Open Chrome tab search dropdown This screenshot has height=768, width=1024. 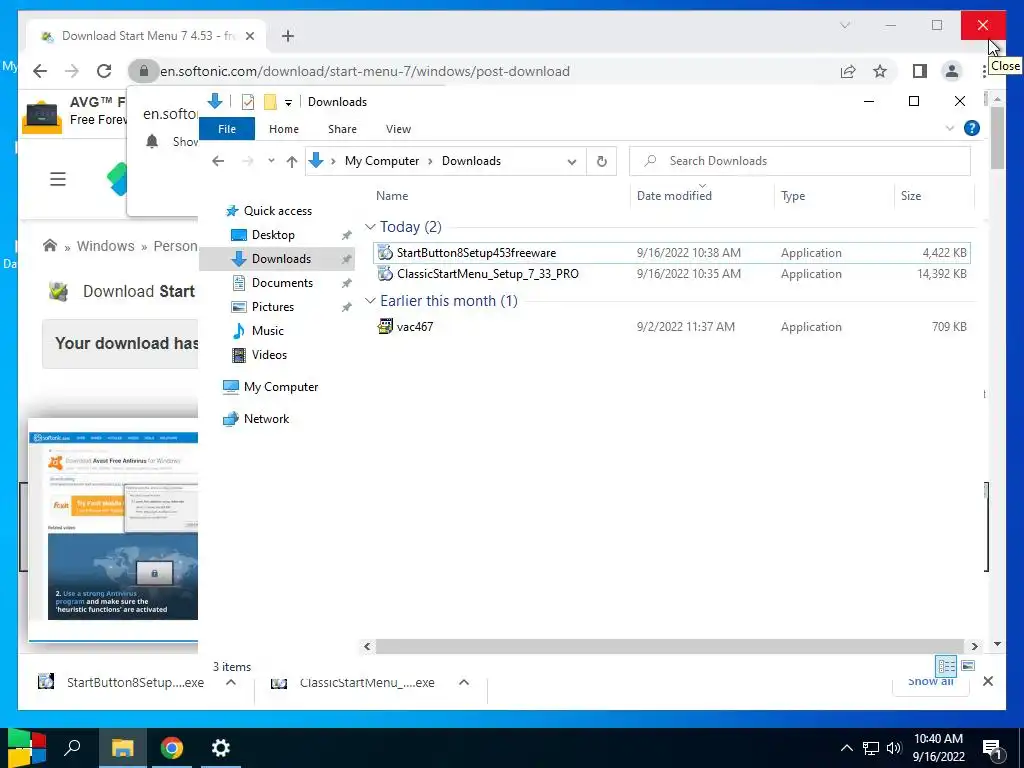click(x=844, y=25)
